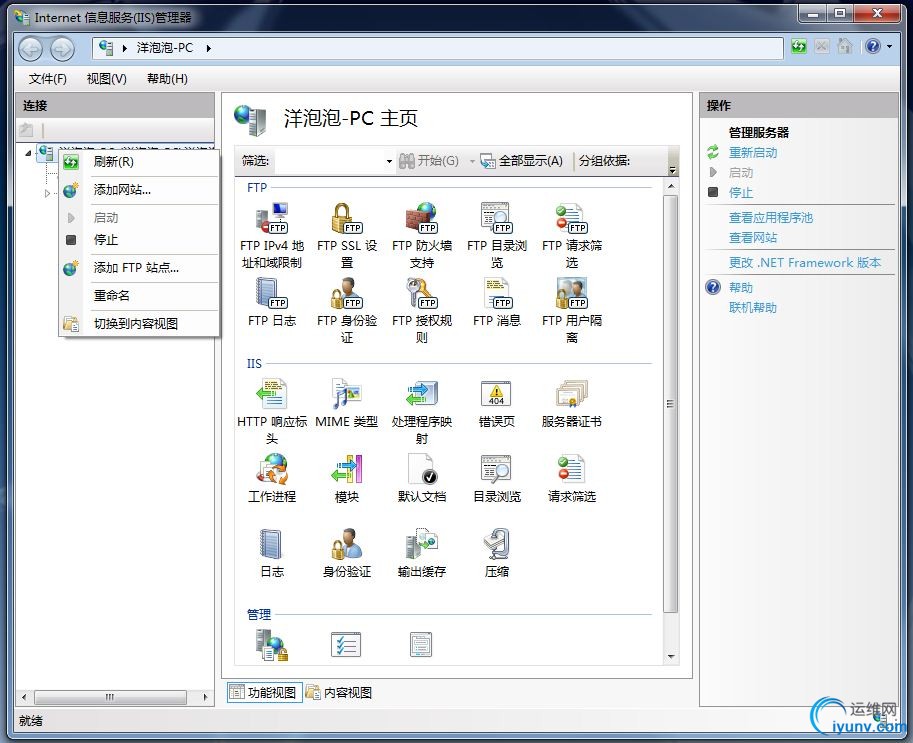913x743 pixels.
Task: Open FTP logging (FTP 日志) icon
Action: click(x=272, y=293)
